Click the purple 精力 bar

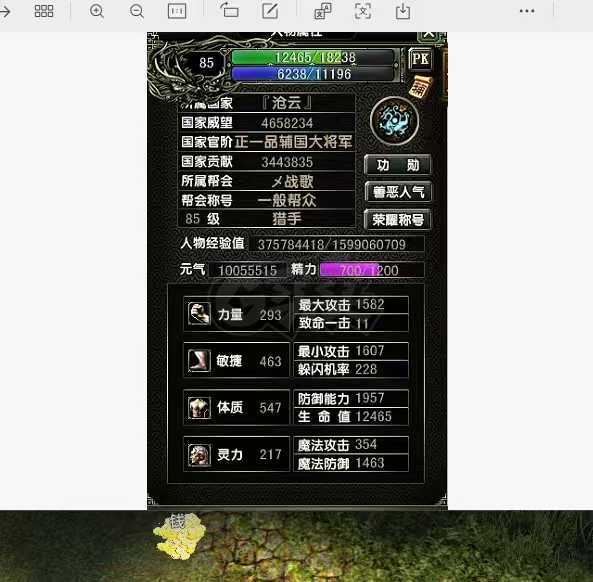(372, 270)
